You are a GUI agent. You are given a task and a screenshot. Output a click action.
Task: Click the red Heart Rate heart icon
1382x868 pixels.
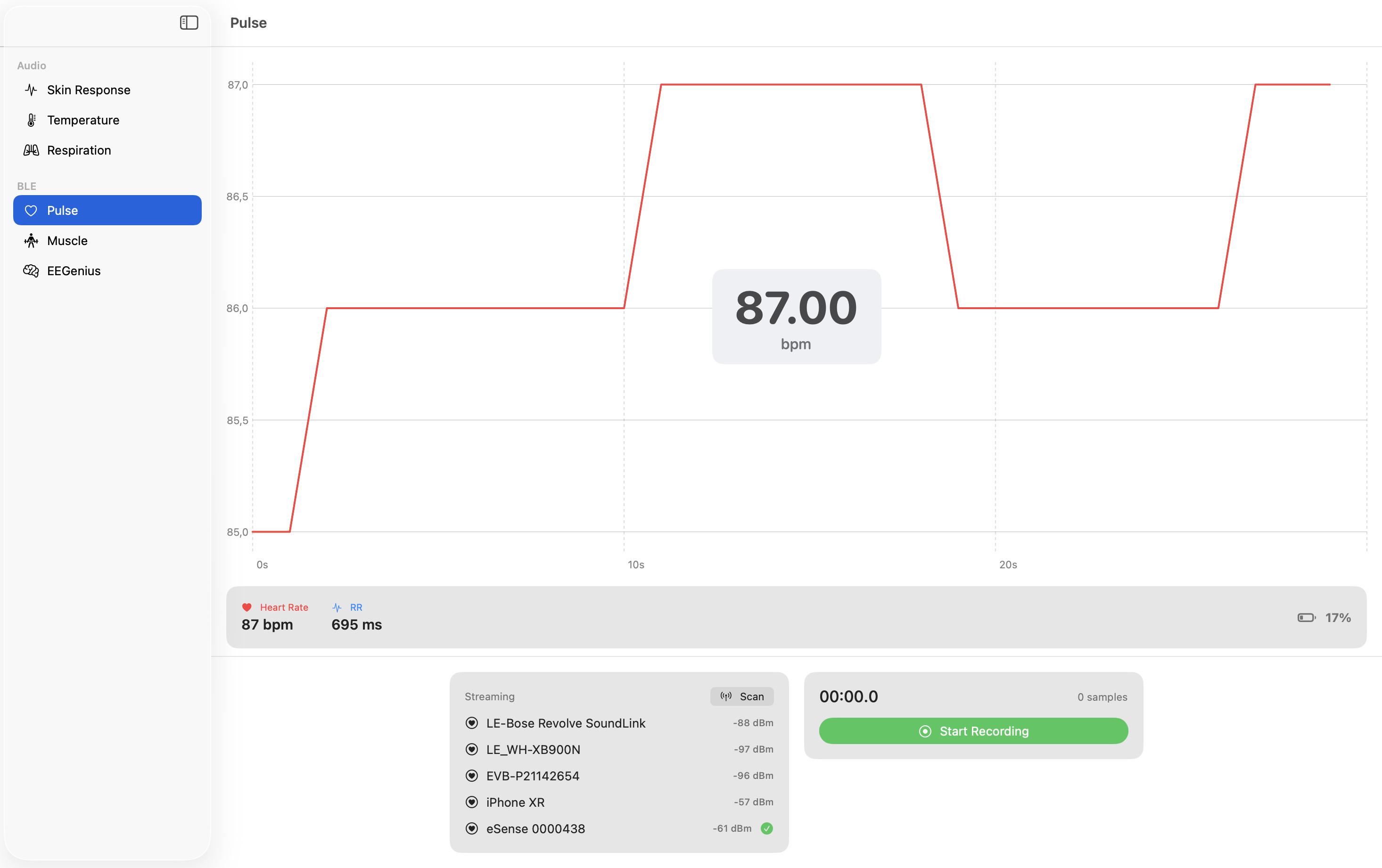(x=247, y=607)
